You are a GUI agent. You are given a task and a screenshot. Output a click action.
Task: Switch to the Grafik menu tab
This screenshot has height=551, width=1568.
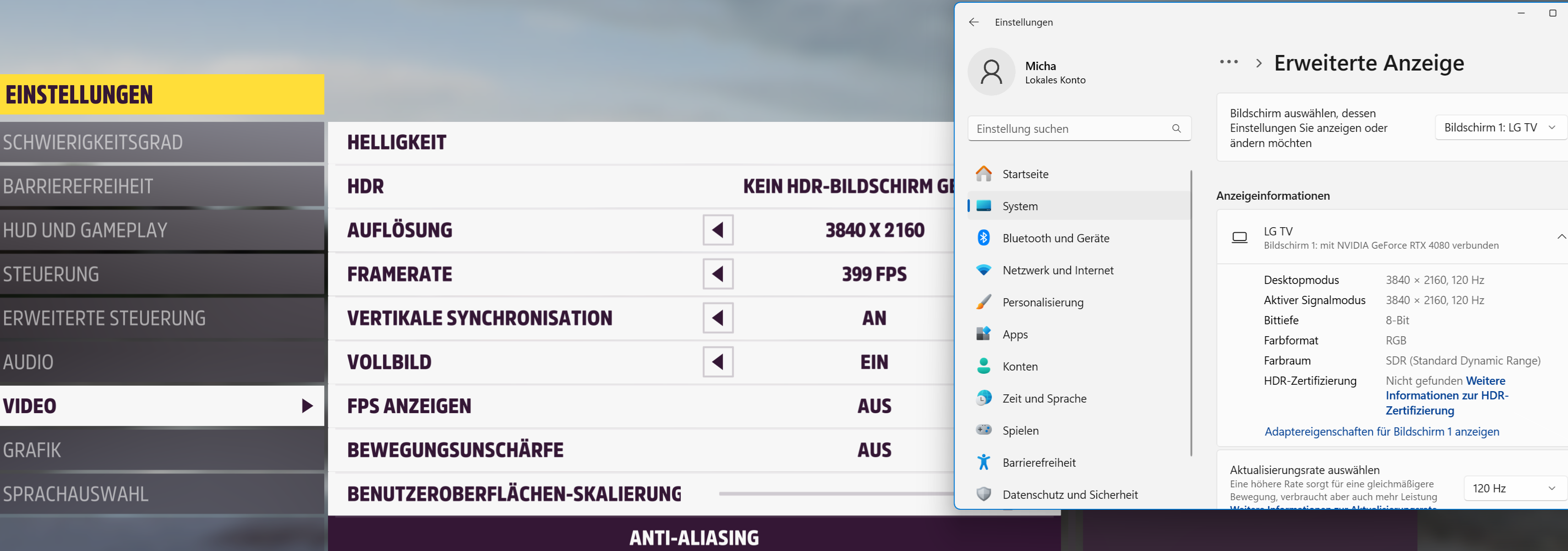161,450
